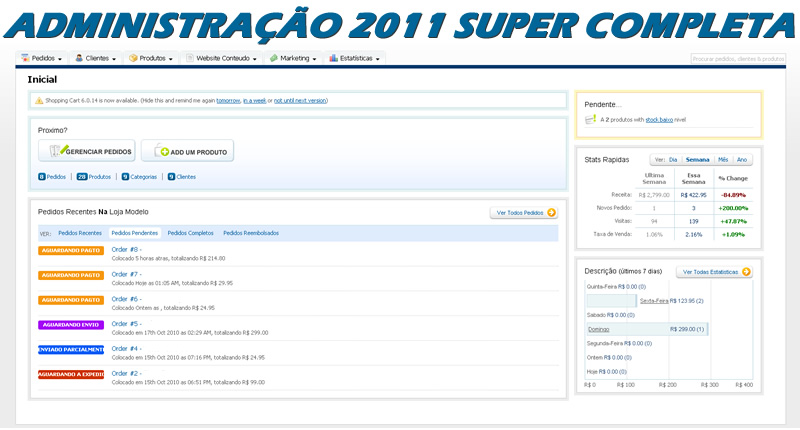The height and width of the screenshot is (430, 800).
Task: Open the Order #8 link
Action: coord(126,249)
